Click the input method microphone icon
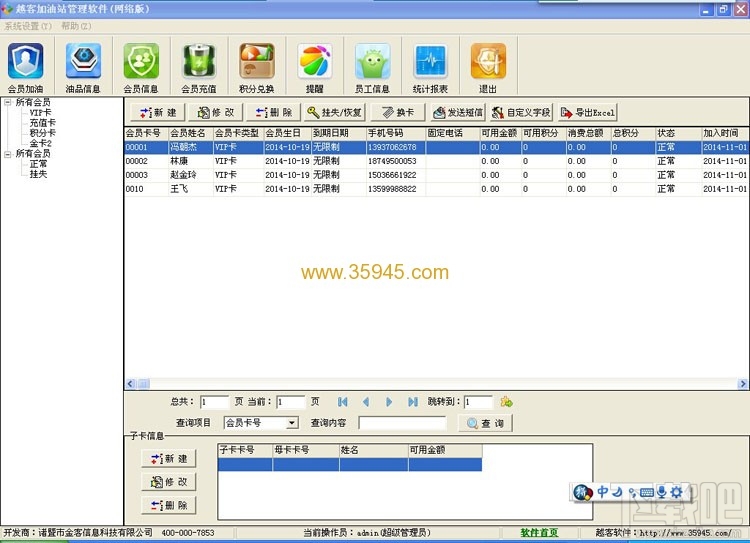Viewport: 750px width, 543px height. click(662, 492)
